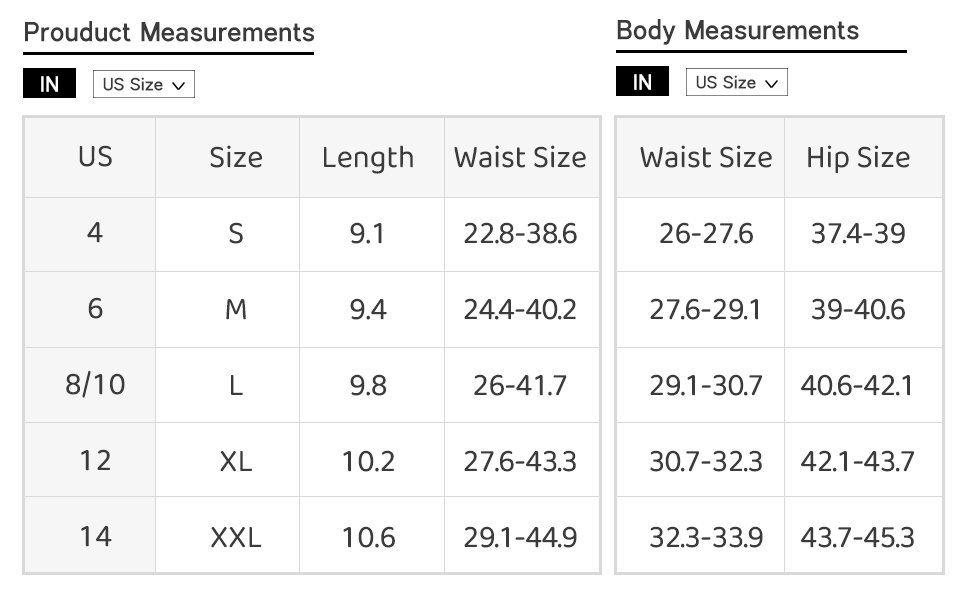Open the US Size dropdown for Product Measurements

click(144, 84)
